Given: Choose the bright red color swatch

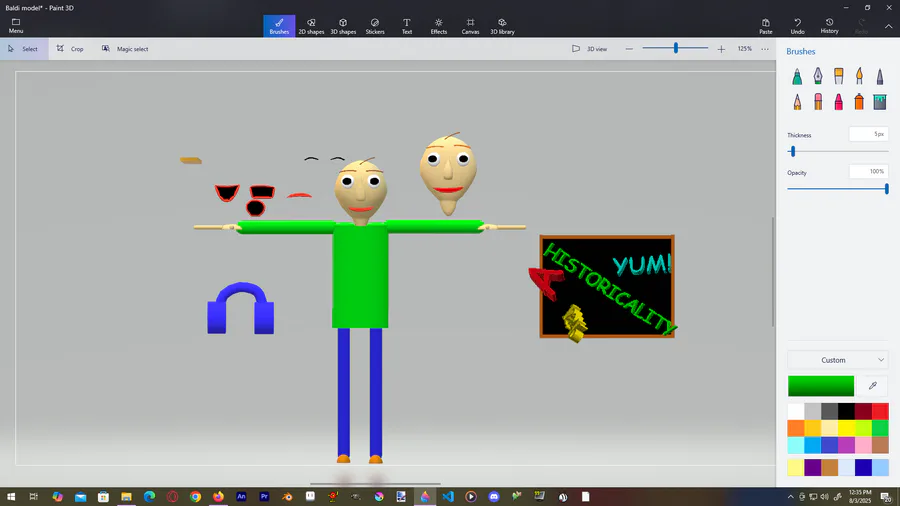Looking at the screenshot, I should coord(880,411).
